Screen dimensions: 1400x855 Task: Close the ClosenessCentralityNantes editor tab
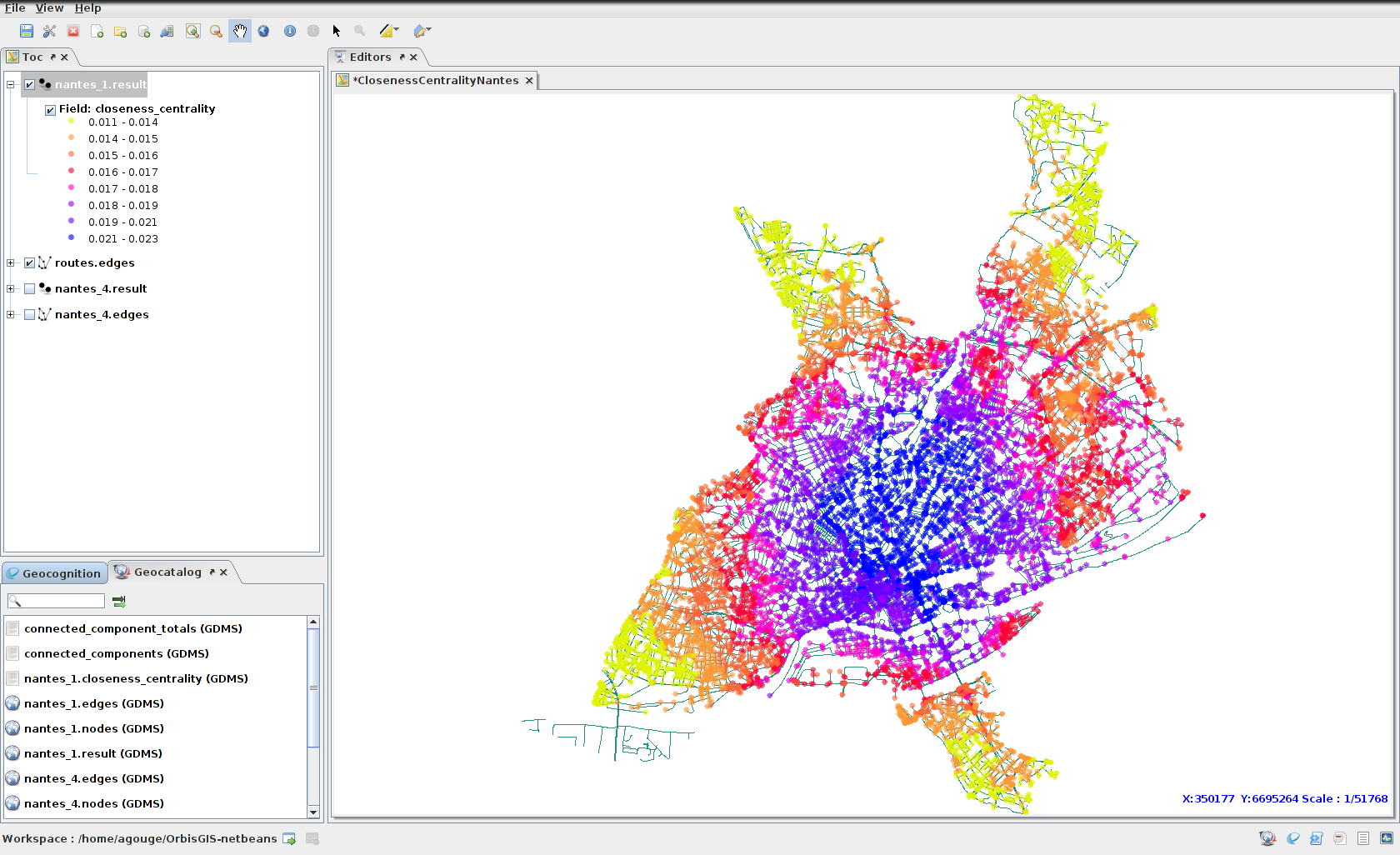529,81
